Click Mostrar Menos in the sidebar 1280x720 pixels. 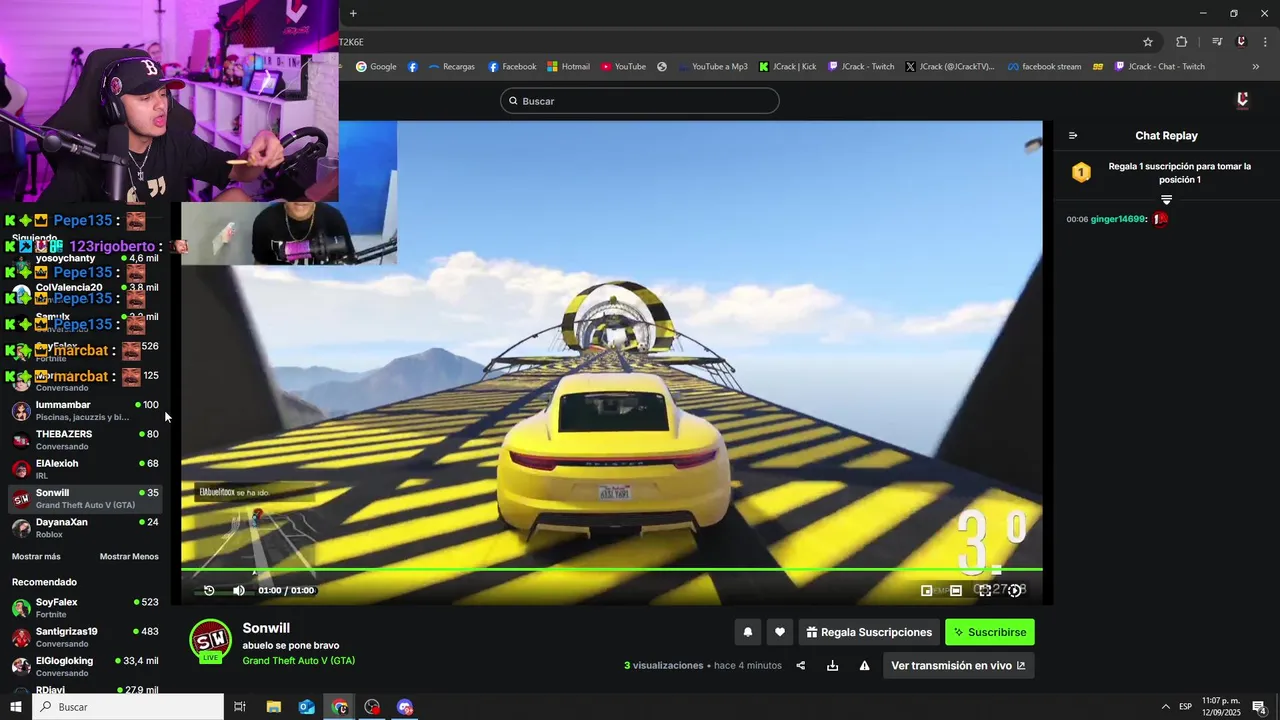129,557
